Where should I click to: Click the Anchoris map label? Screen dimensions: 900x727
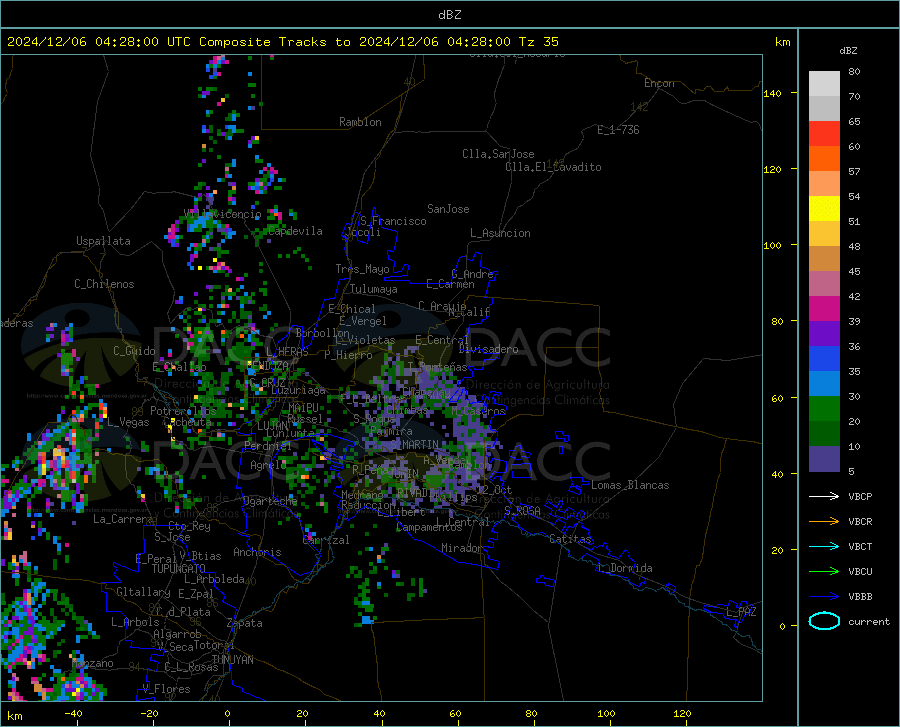coord(257,552)
